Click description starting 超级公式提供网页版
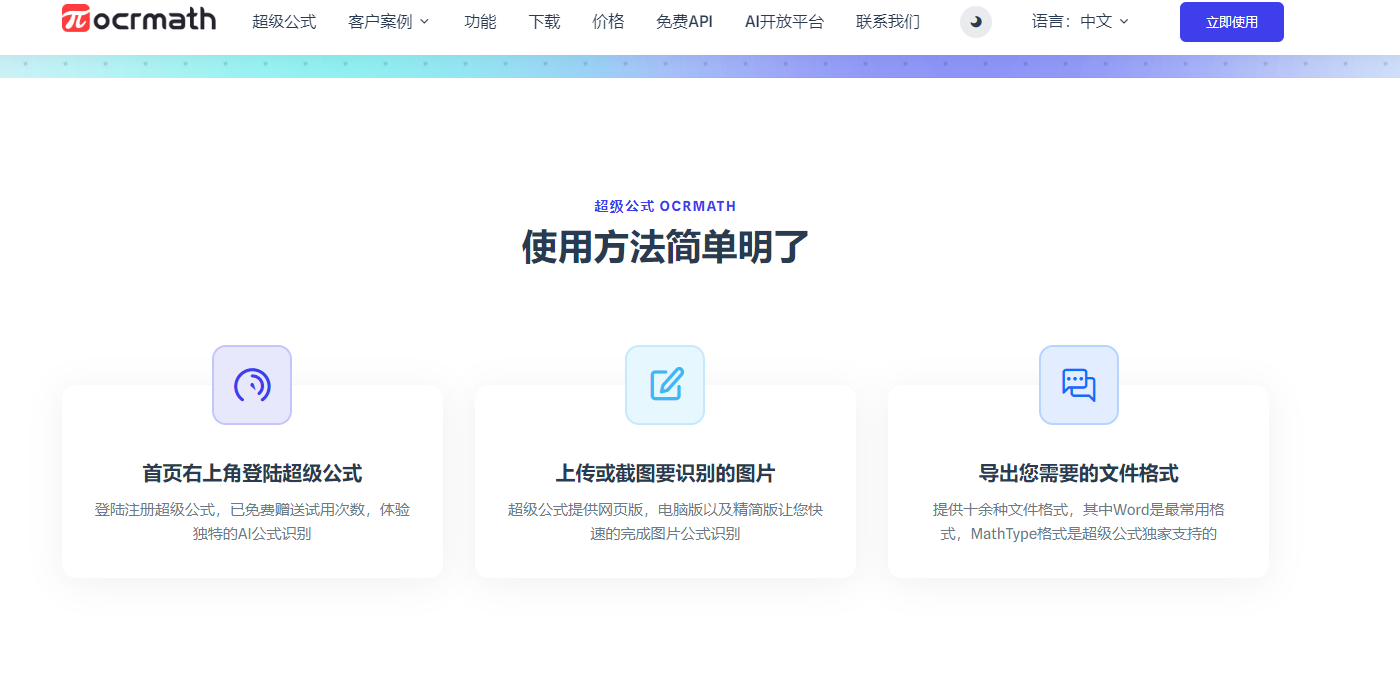Image resolution: width=1400 pixels, height=675 pixels. tap(665, 521)
